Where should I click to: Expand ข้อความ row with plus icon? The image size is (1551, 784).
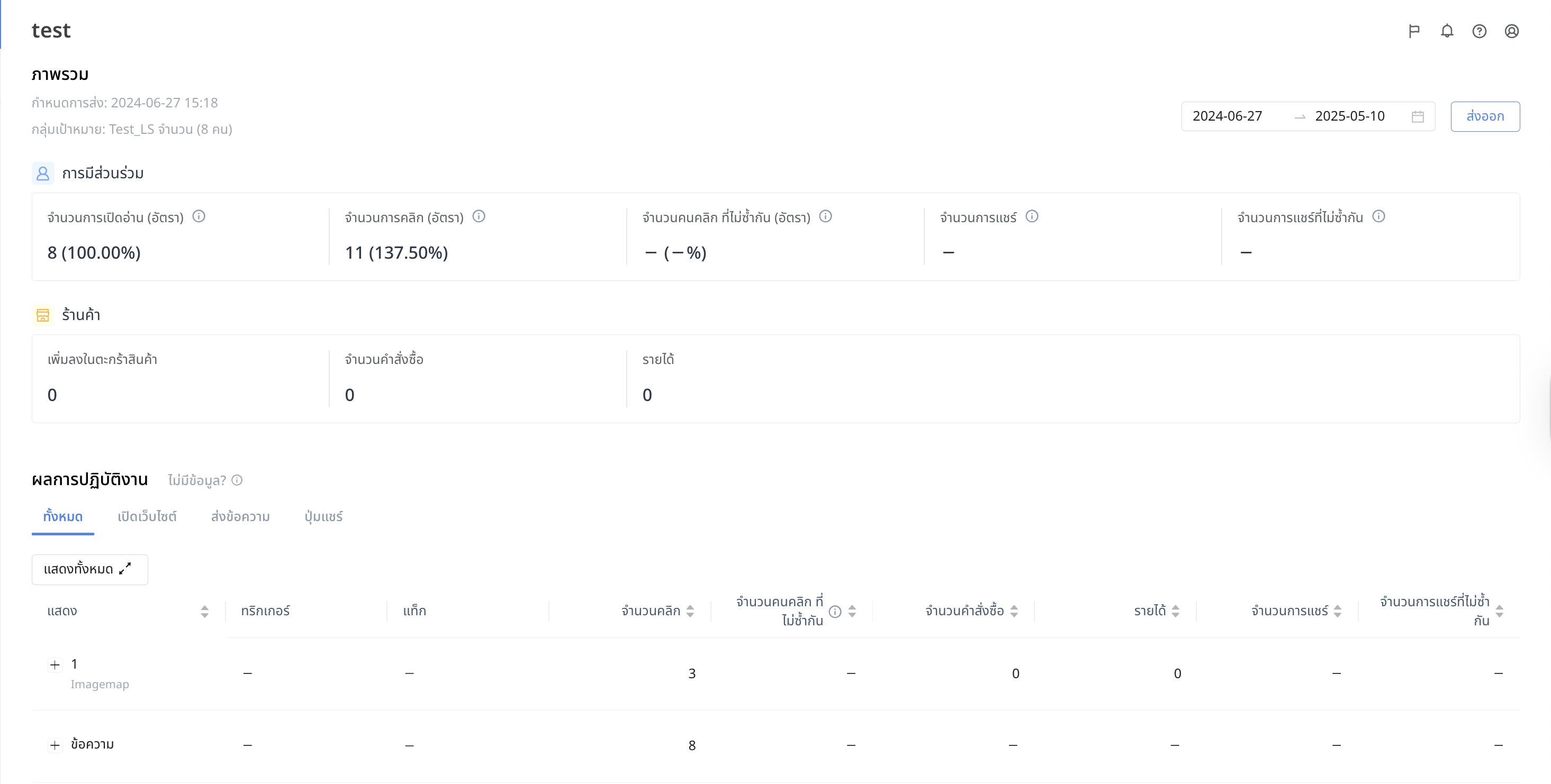[55, 745]
